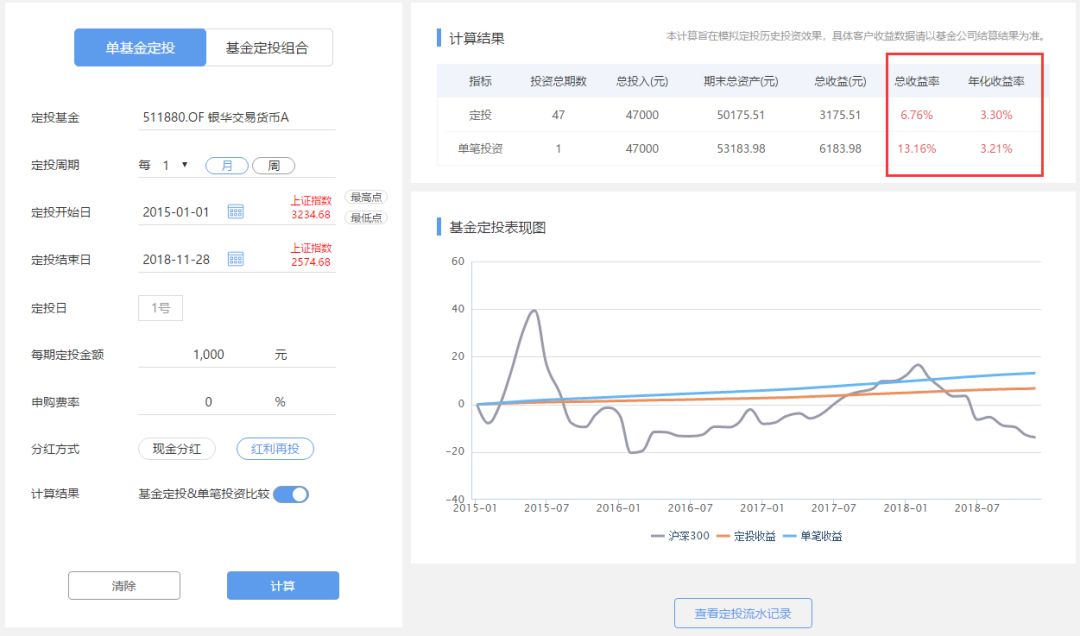Click 计算结果 section title on right
1080x636 pixels.
click(x=477, y=39)
